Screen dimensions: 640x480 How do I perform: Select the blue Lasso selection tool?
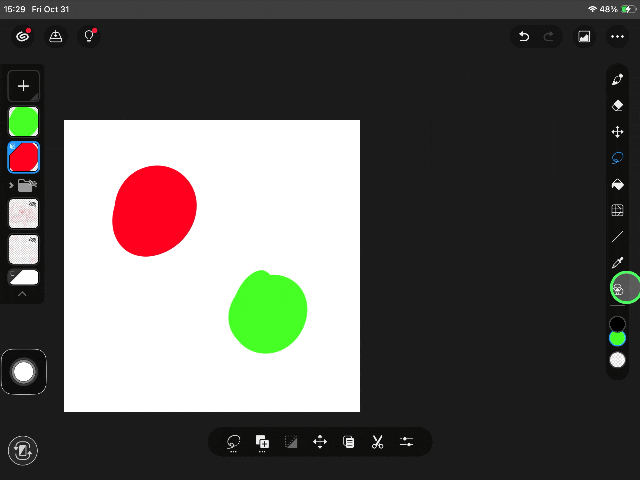click(x=618, y=158)
